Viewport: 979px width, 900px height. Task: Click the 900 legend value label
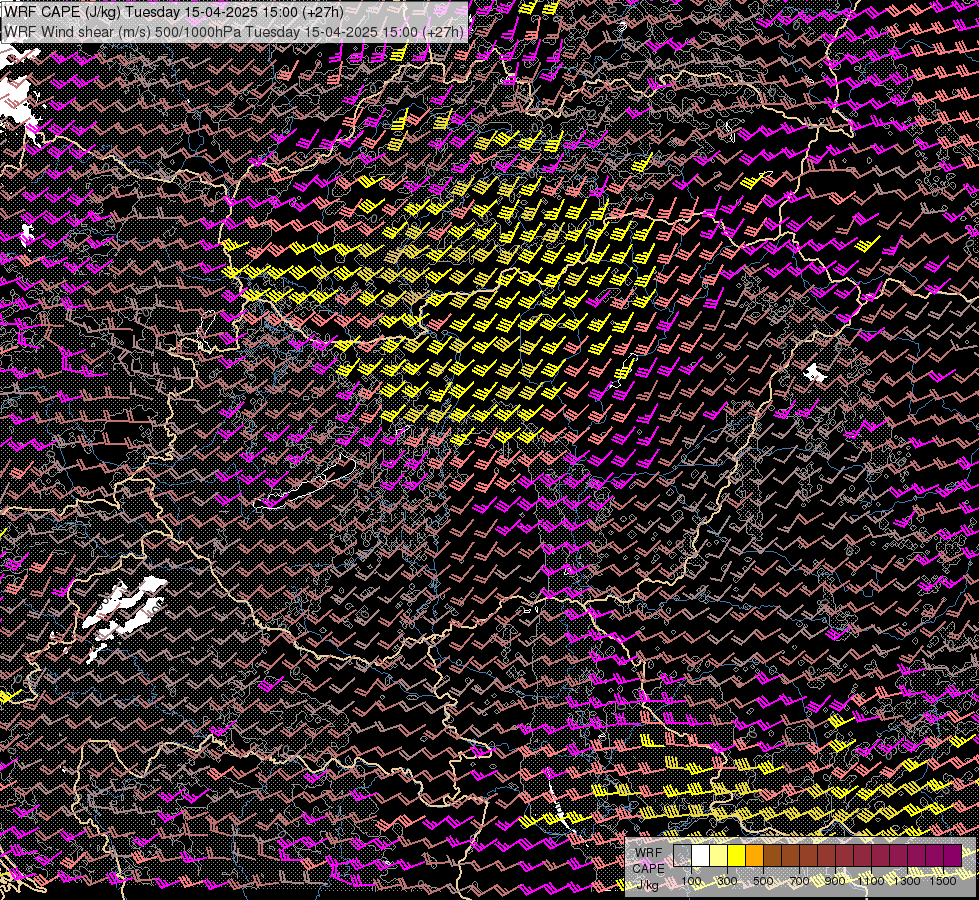835,881
